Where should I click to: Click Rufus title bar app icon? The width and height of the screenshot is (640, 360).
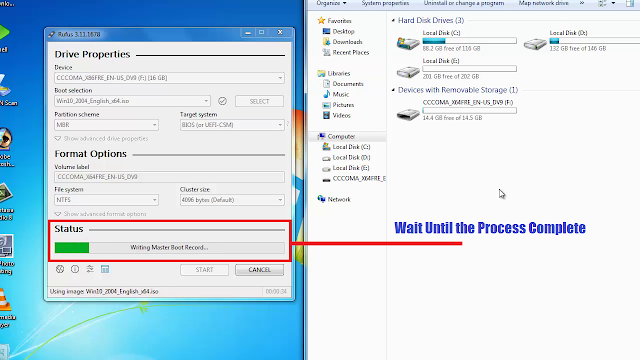coord(51,34)
